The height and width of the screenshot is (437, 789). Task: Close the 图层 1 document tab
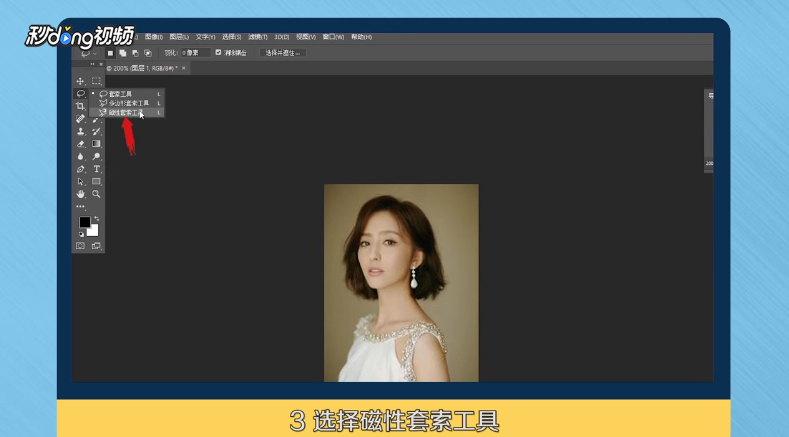tap(184, 68)
